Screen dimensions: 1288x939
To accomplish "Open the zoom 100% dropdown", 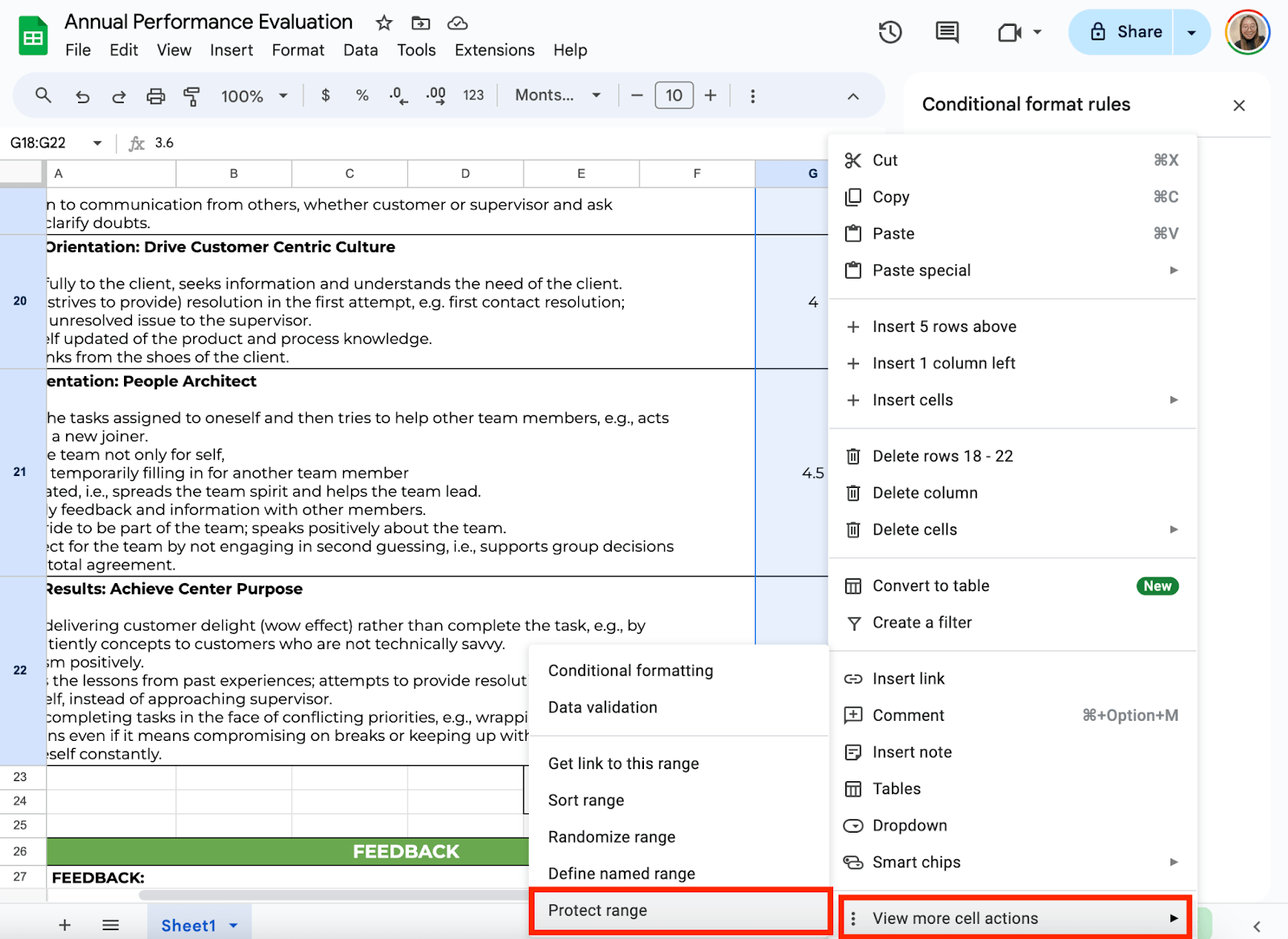I will (x=254, y=96).
